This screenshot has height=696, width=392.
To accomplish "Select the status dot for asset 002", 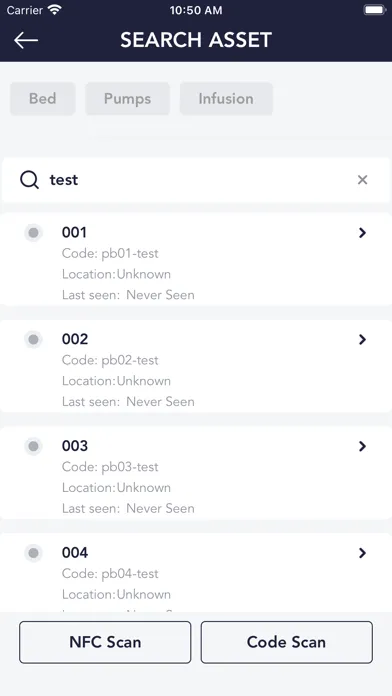I will (33, 340).
